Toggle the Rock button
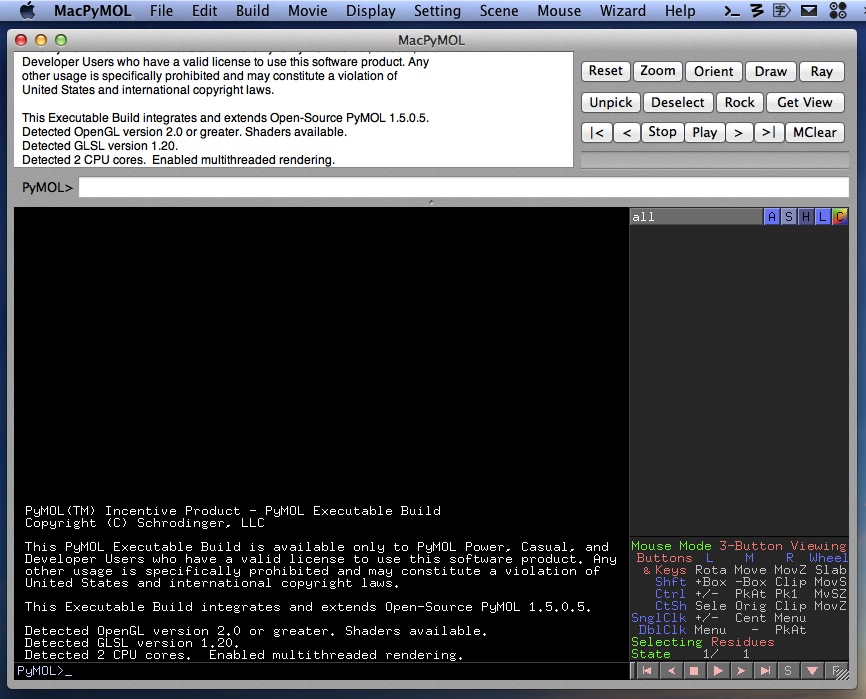The height and width of the screenshot is (699, 866). [740, 102]
